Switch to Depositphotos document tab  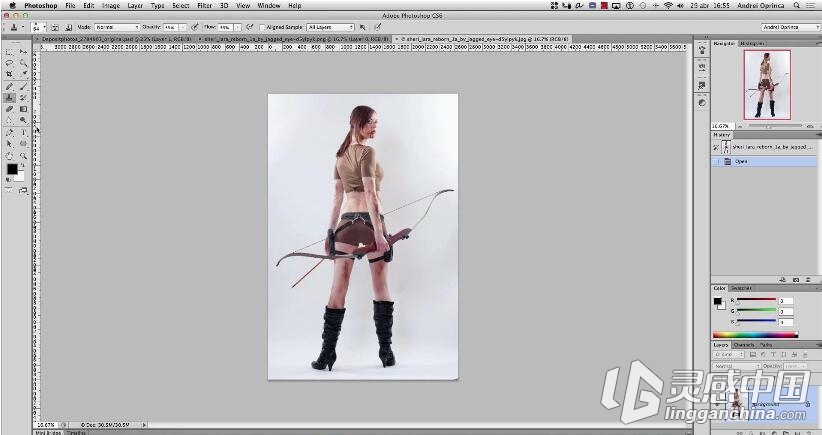click(x=114, y=39)
